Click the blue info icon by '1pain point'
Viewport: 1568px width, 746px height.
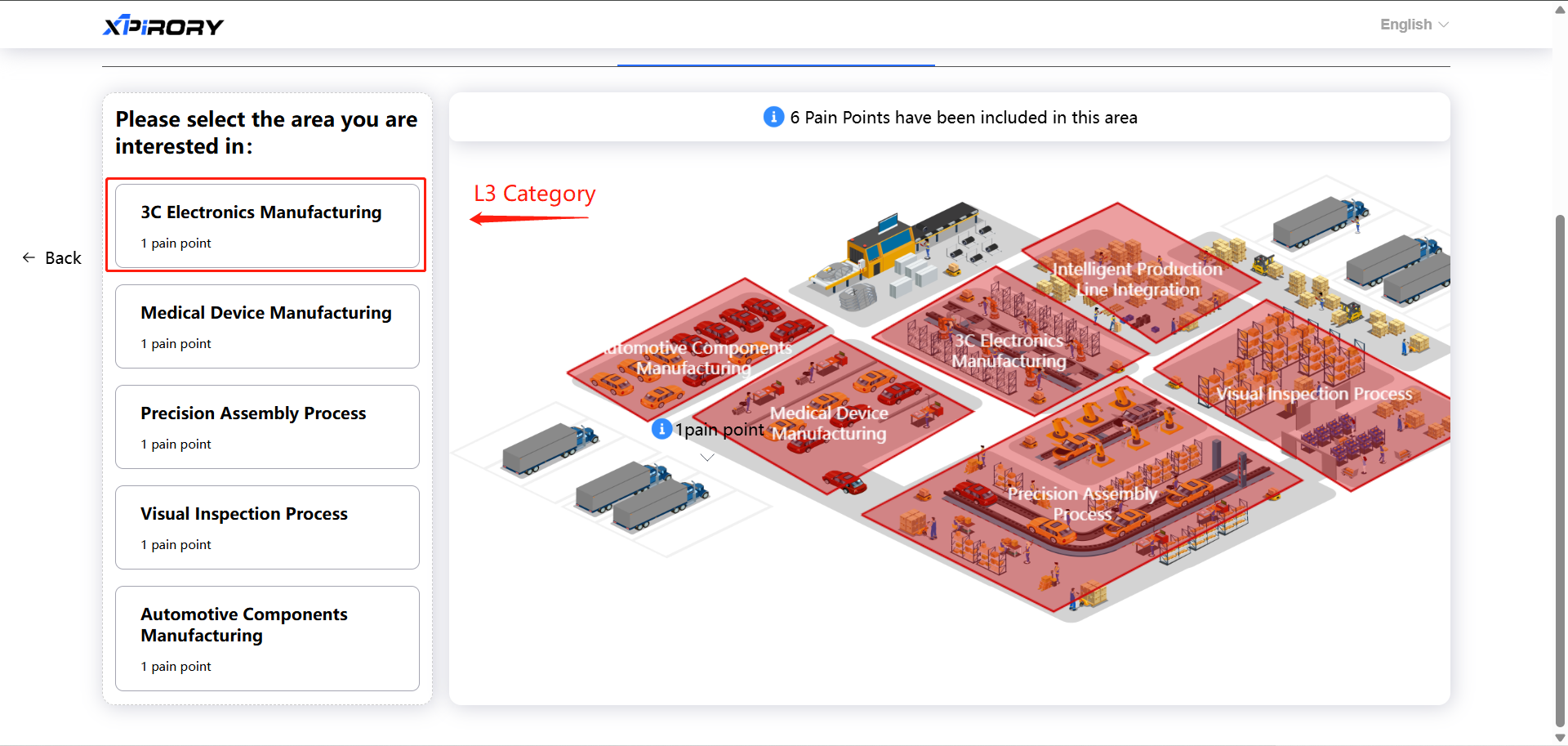tap(661, 429)
